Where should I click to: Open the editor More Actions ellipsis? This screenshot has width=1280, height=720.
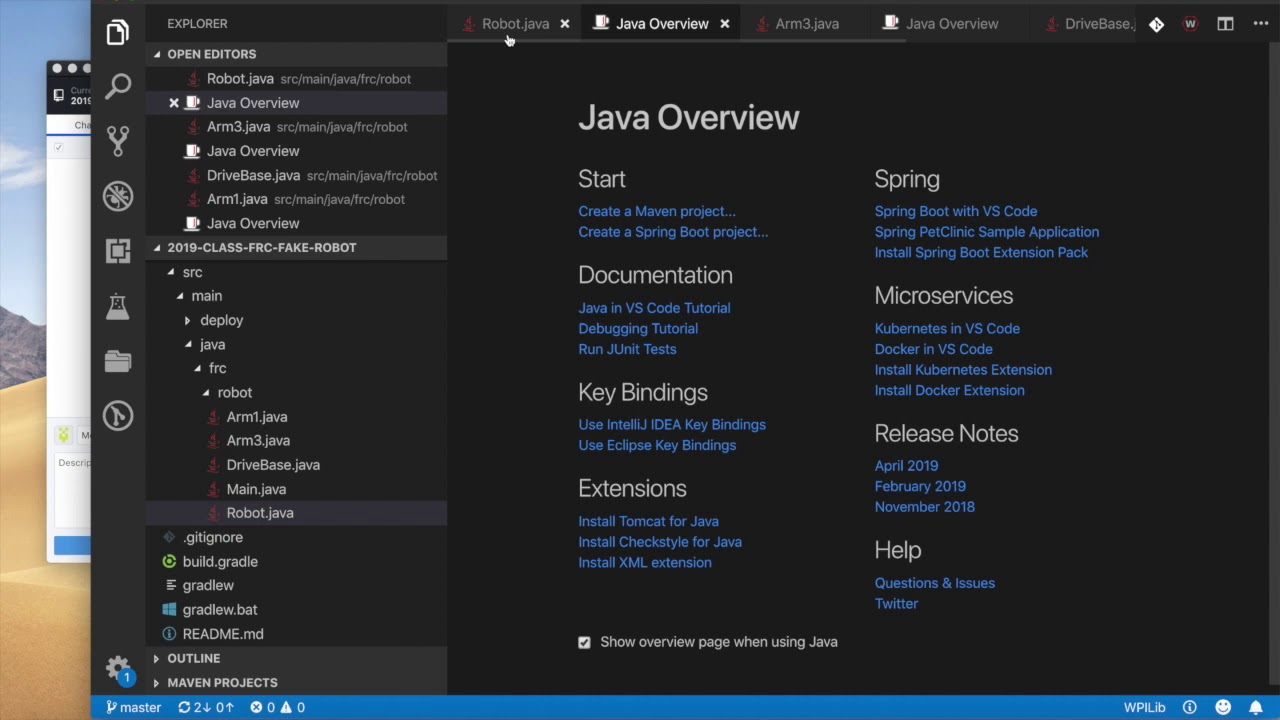coord(1260,24)
